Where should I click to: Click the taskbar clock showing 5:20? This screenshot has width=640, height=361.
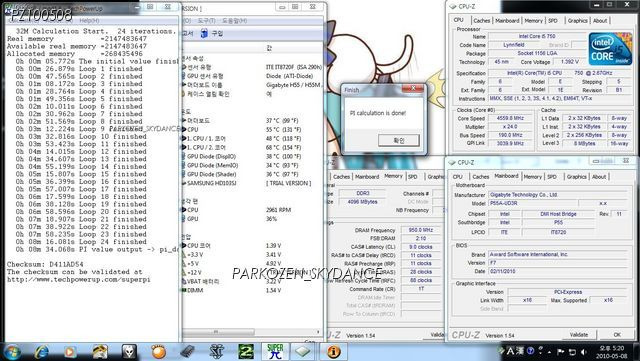pos(612,352)
